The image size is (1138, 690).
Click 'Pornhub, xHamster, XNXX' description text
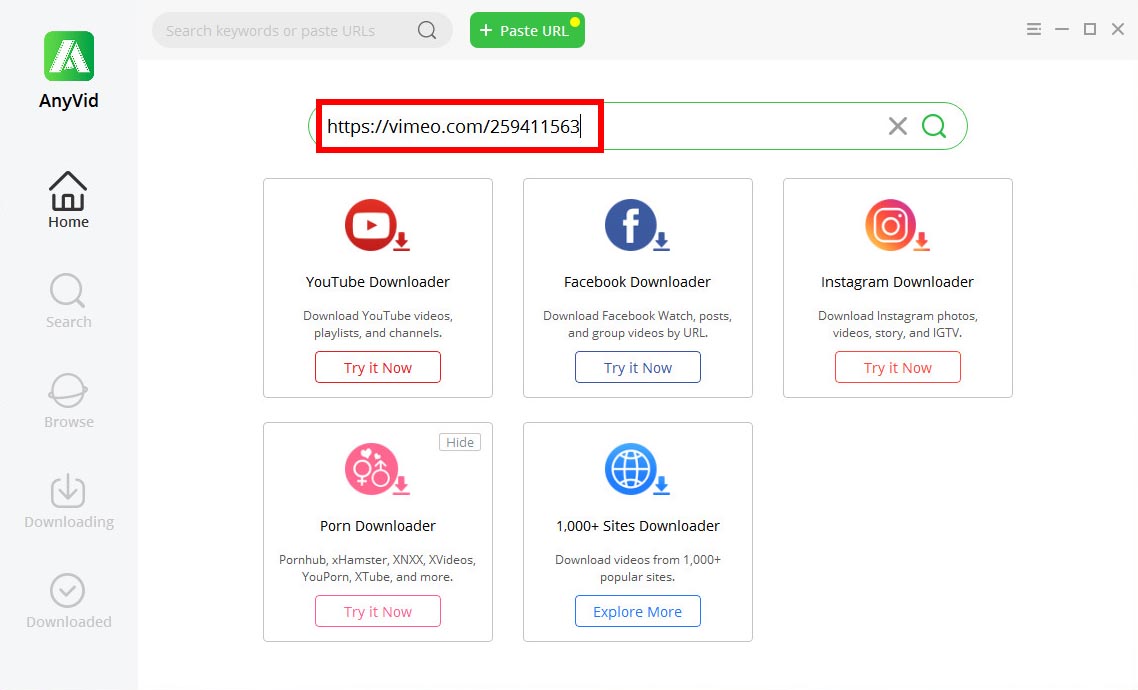[x=377, y=568]
